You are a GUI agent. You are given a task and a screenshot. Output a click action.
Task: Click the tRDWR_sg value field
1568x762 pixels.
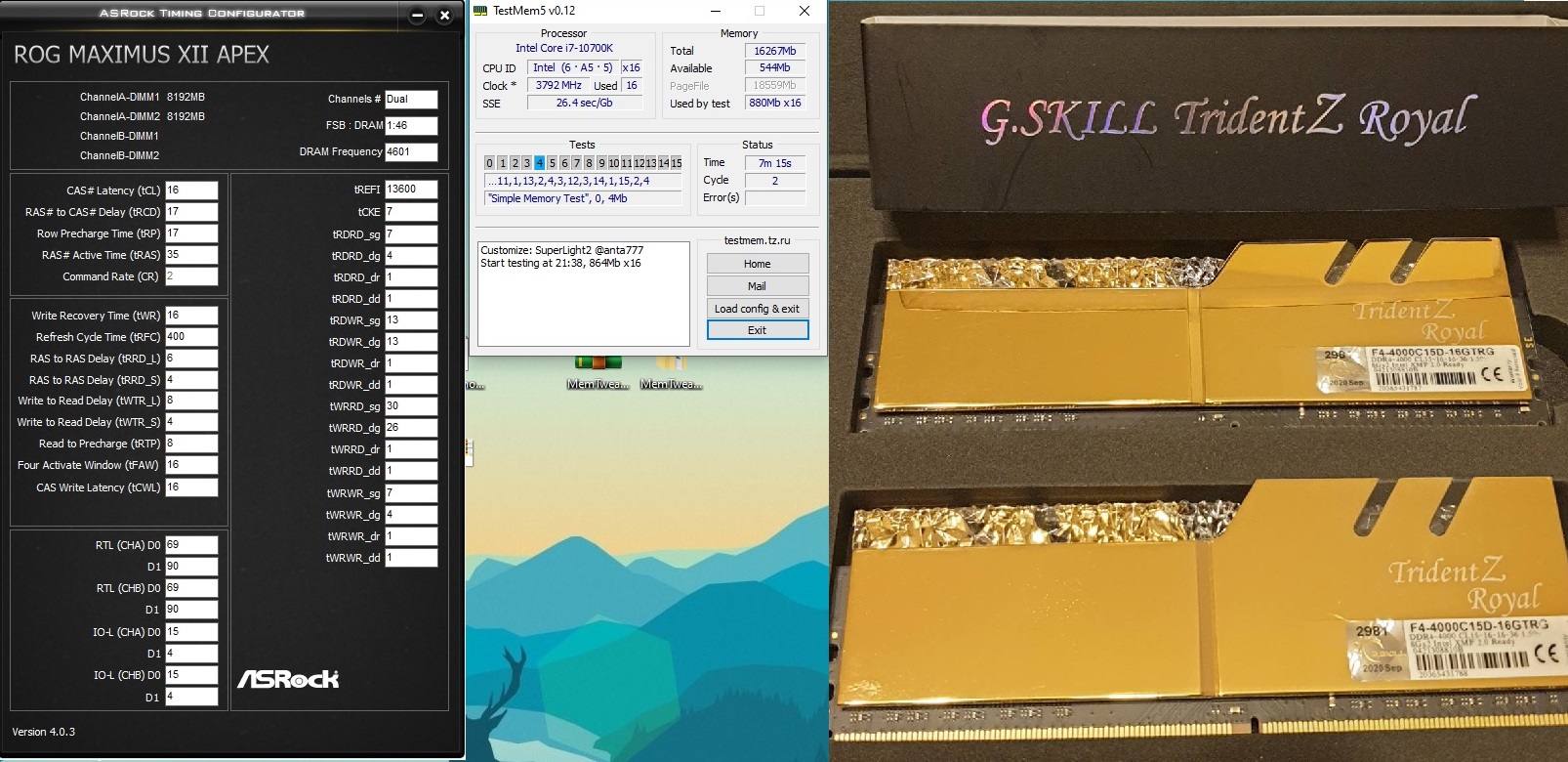point(411,320)
